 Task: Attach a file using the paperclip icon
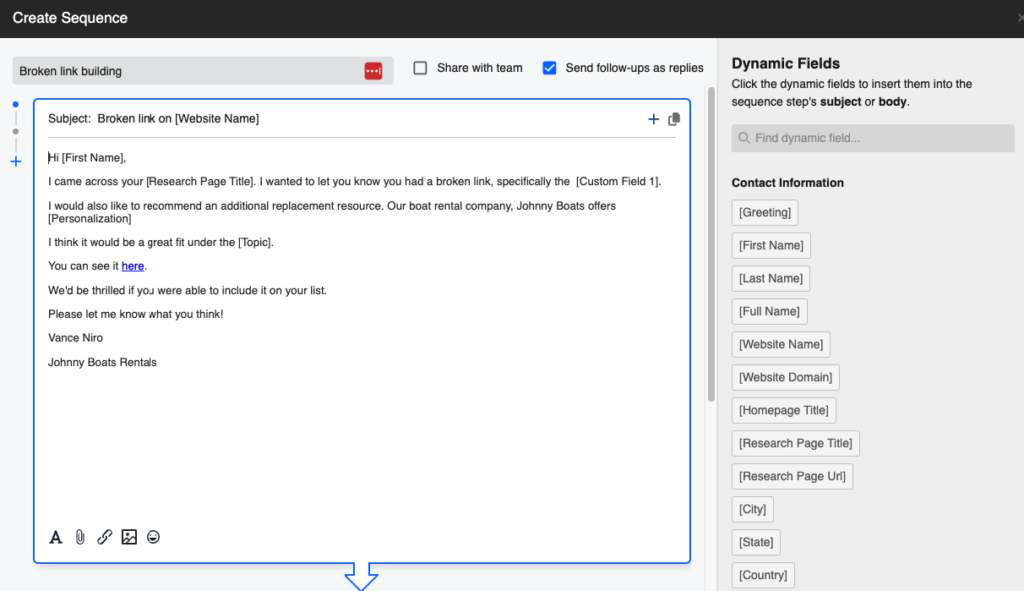tap(80, 537)
